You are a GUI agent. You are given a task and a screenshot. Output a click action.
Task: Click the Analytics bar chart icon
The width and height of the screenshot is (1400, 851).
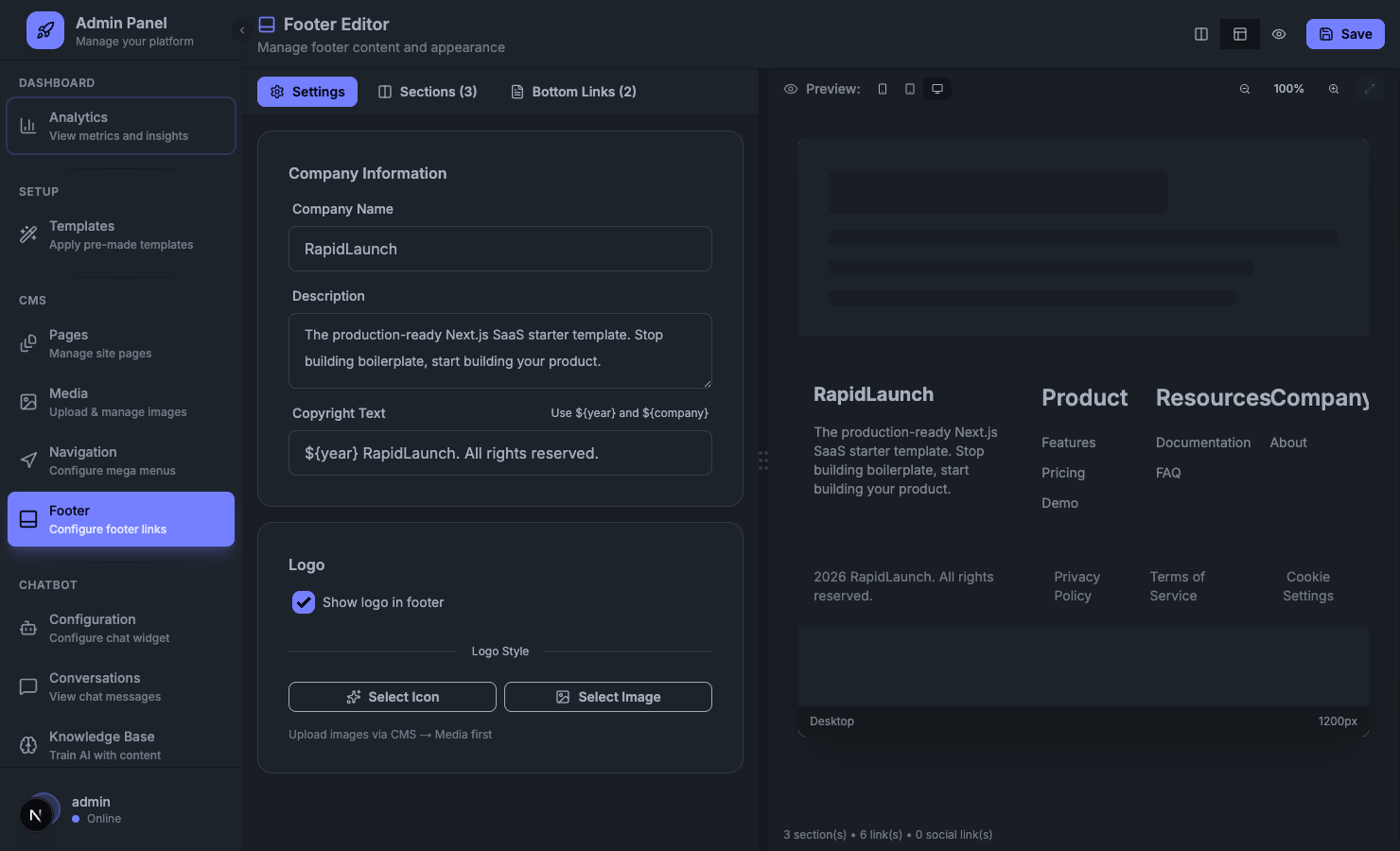pos(28,126)
